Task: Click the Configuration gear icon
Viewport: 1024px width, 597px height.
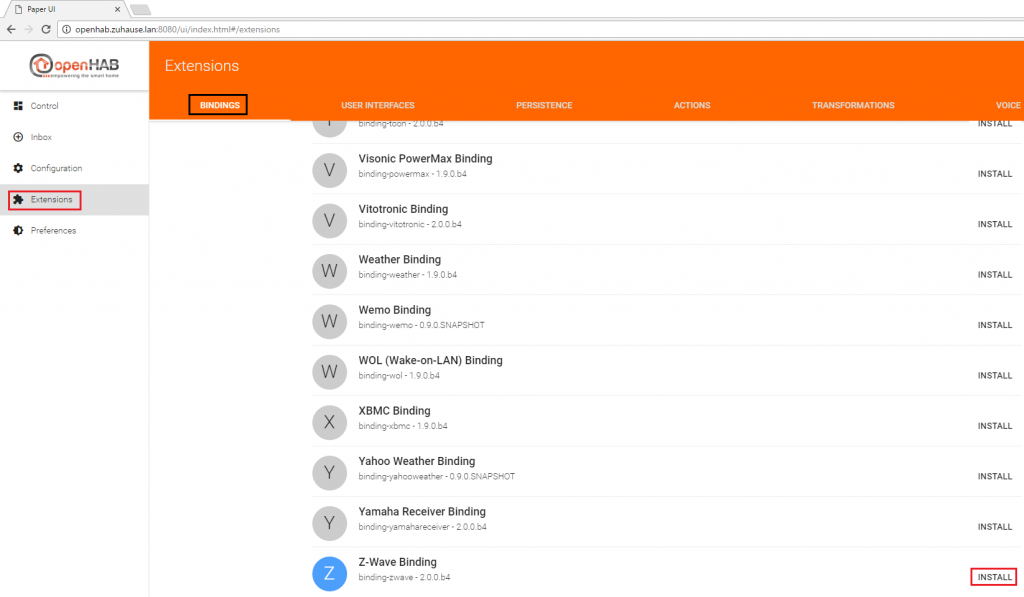Action: click(x=18, y=168)
